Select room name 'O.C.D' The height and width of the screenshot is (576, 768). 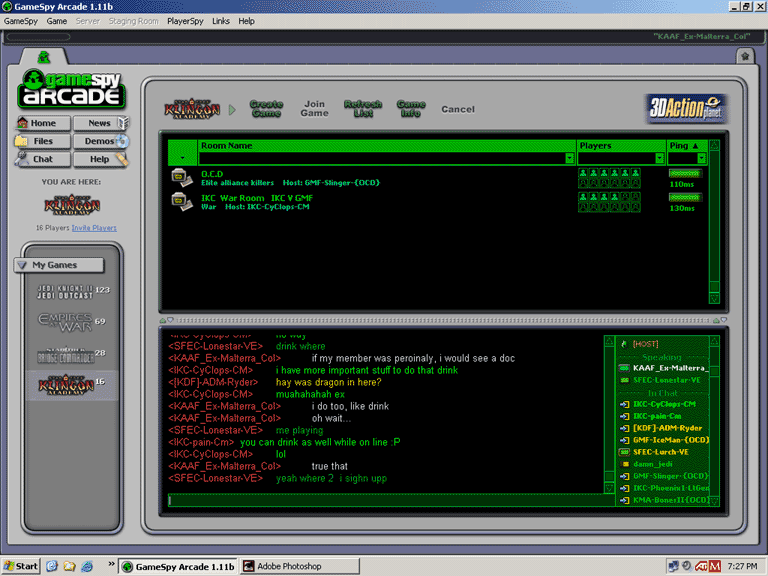click(212, 174)
